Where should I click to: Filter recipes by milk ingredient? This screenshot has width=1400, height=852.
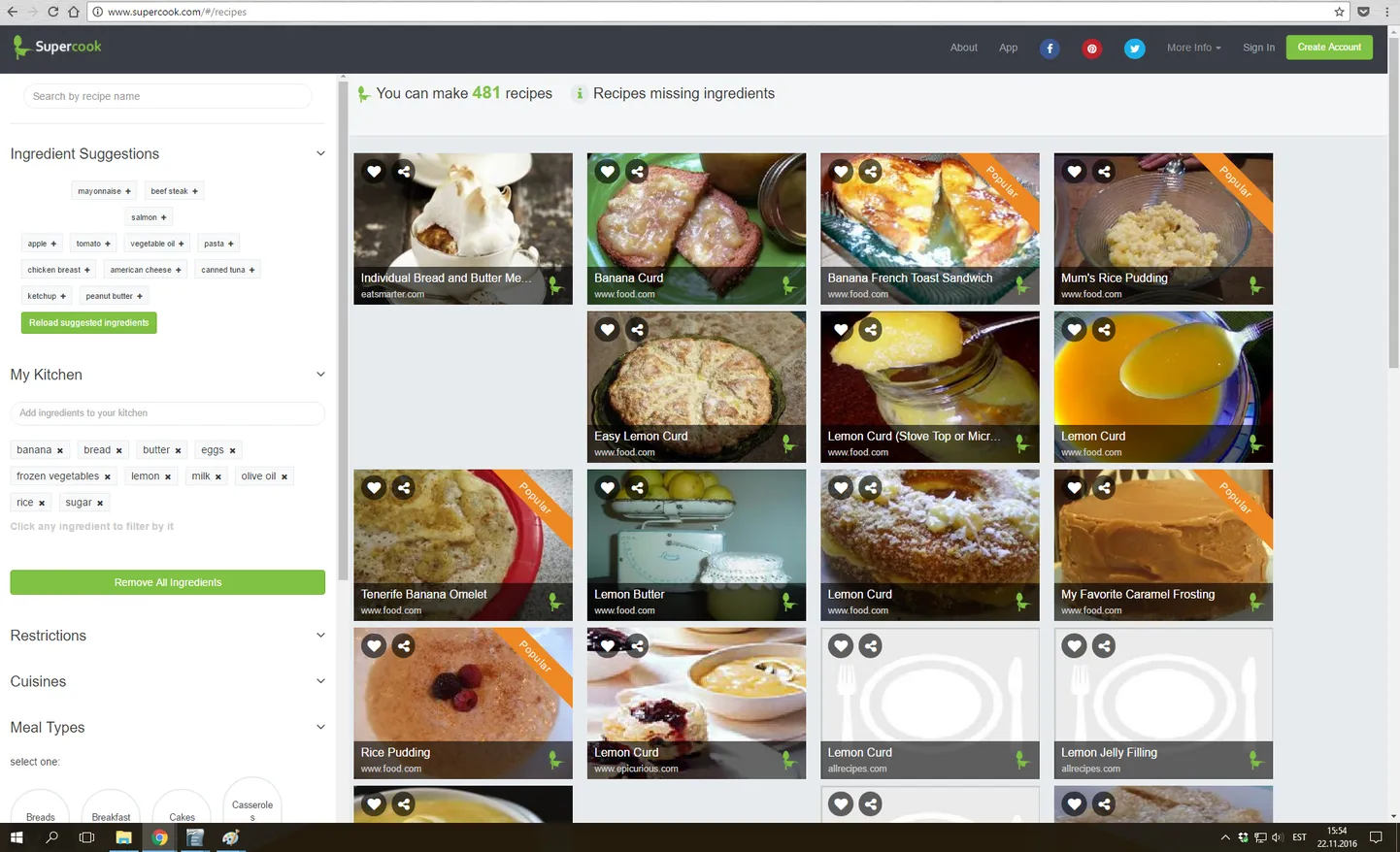[201, 476]
